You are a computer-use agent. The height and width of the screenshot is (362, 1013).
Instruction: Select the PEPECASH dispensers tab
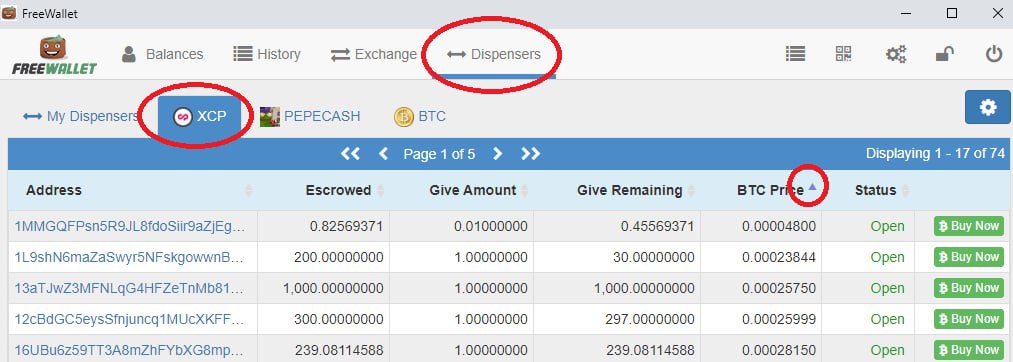310,116
